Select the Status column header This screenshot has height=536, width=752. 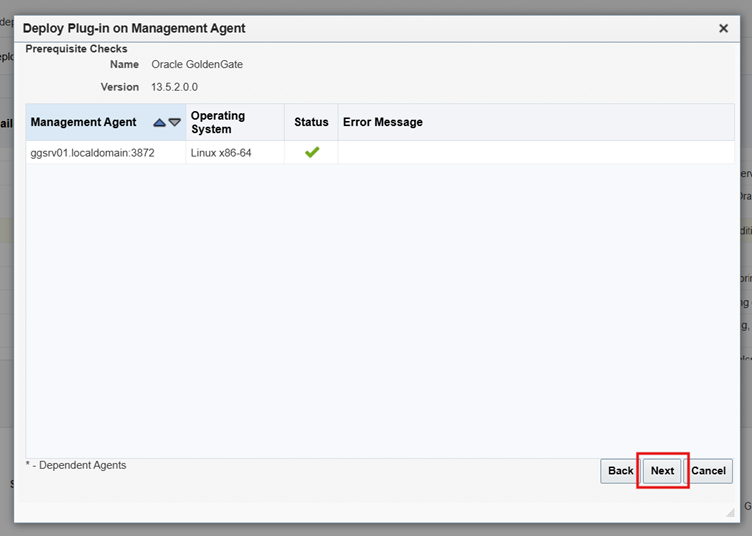311,122
